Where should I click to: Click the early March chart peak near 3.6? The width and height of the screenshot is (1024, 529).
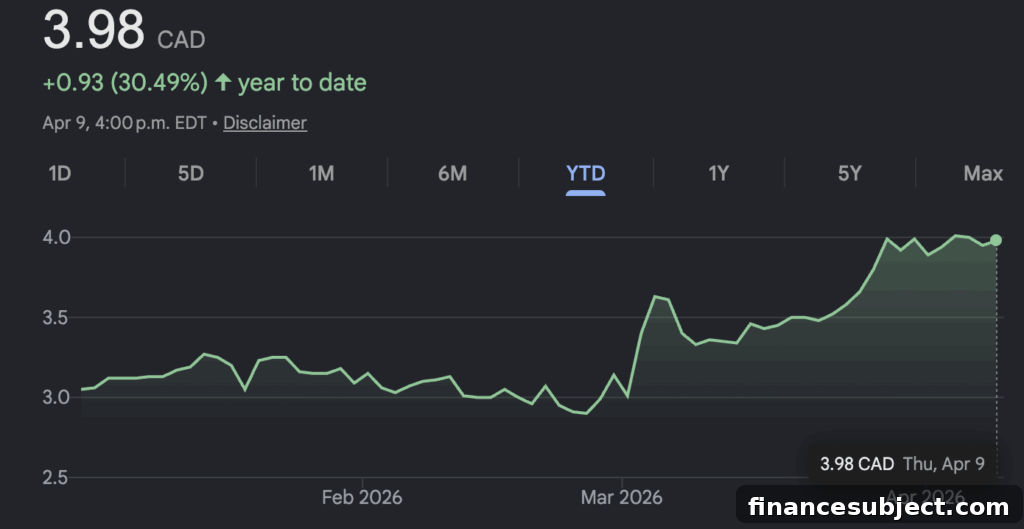coord(655,297)
